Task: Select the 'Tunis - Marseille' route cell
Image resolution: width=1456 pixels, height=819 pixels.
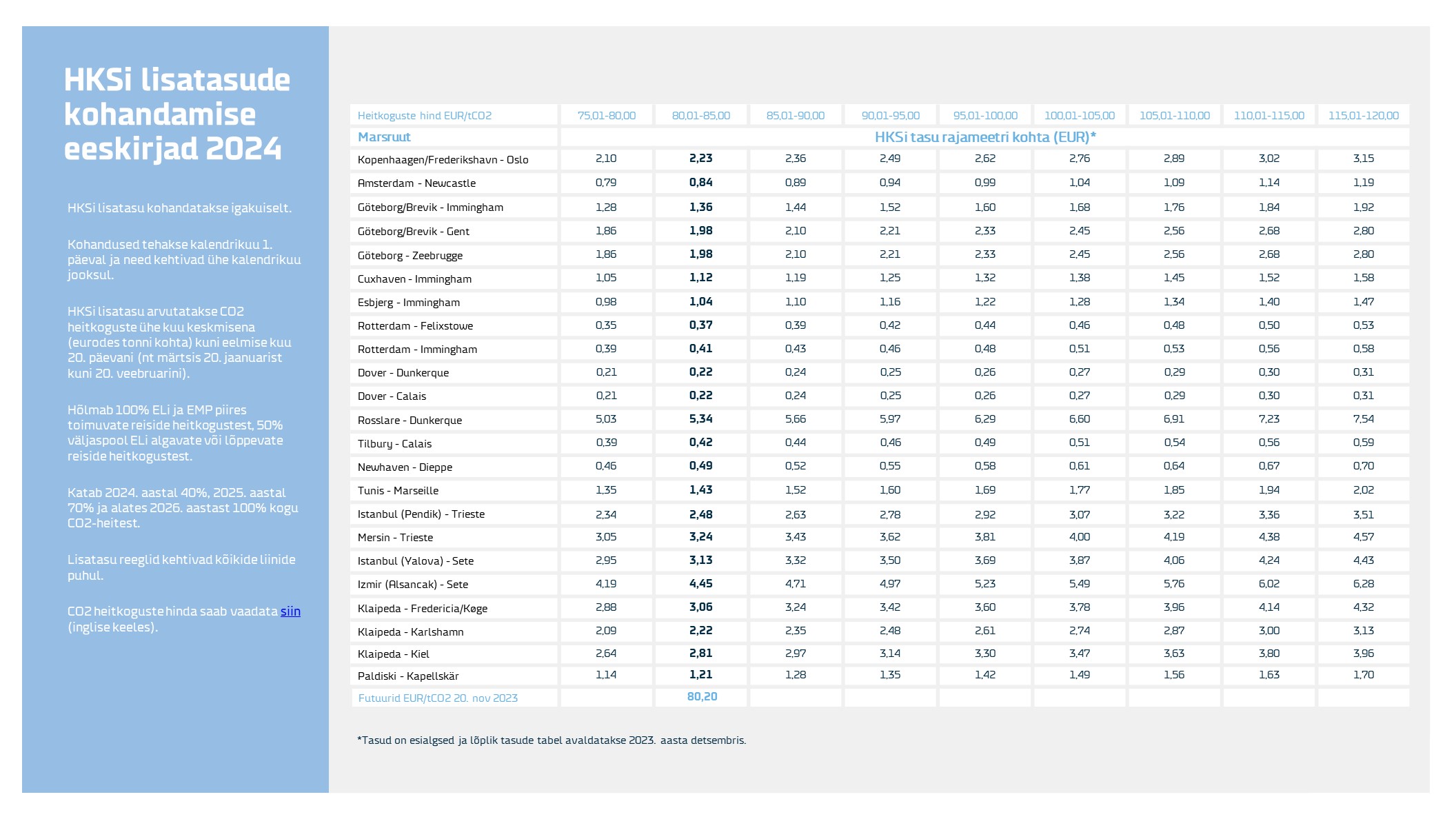Action: pyautogui.click(x=398, y=491)
